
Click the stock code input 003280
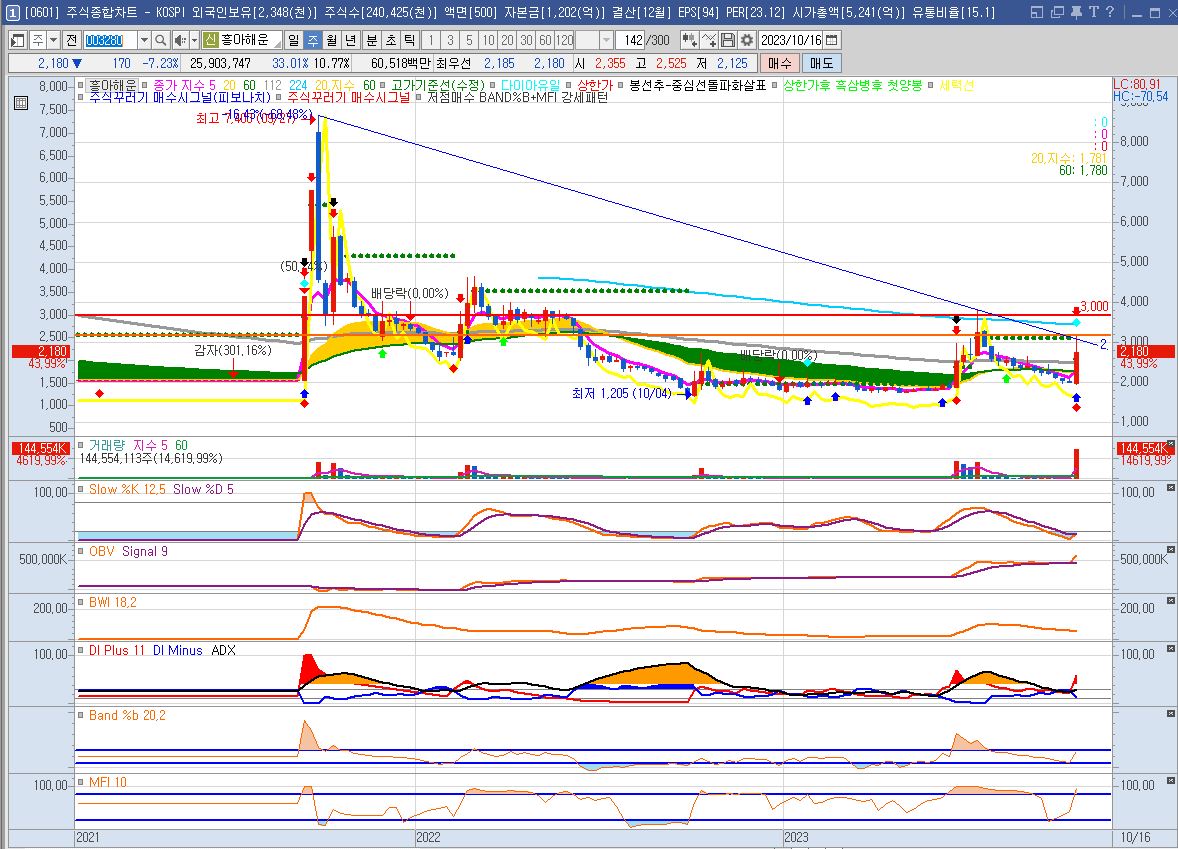point(110,40)
